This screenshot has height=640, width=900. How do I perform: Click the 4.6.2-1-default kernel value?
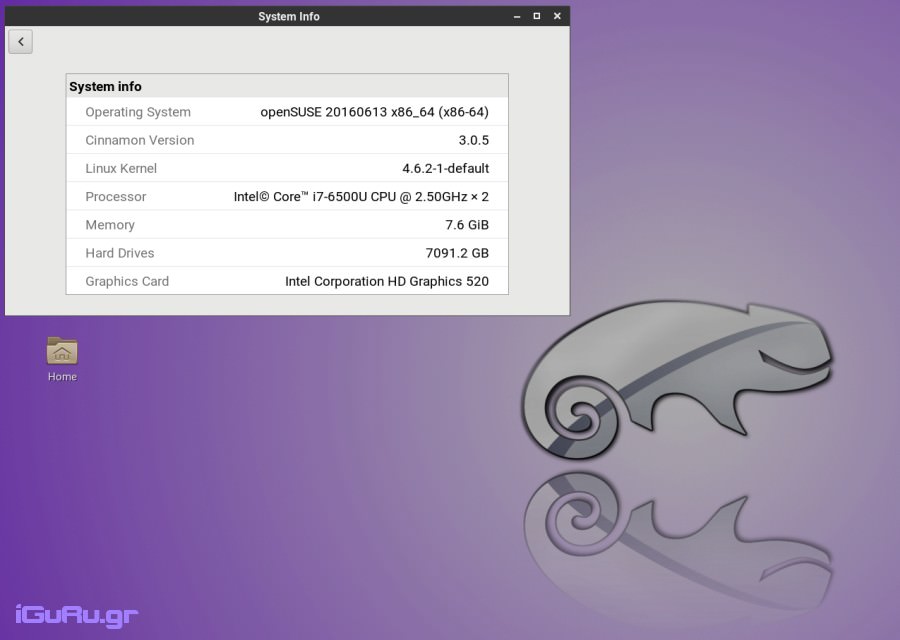point(445,168)
